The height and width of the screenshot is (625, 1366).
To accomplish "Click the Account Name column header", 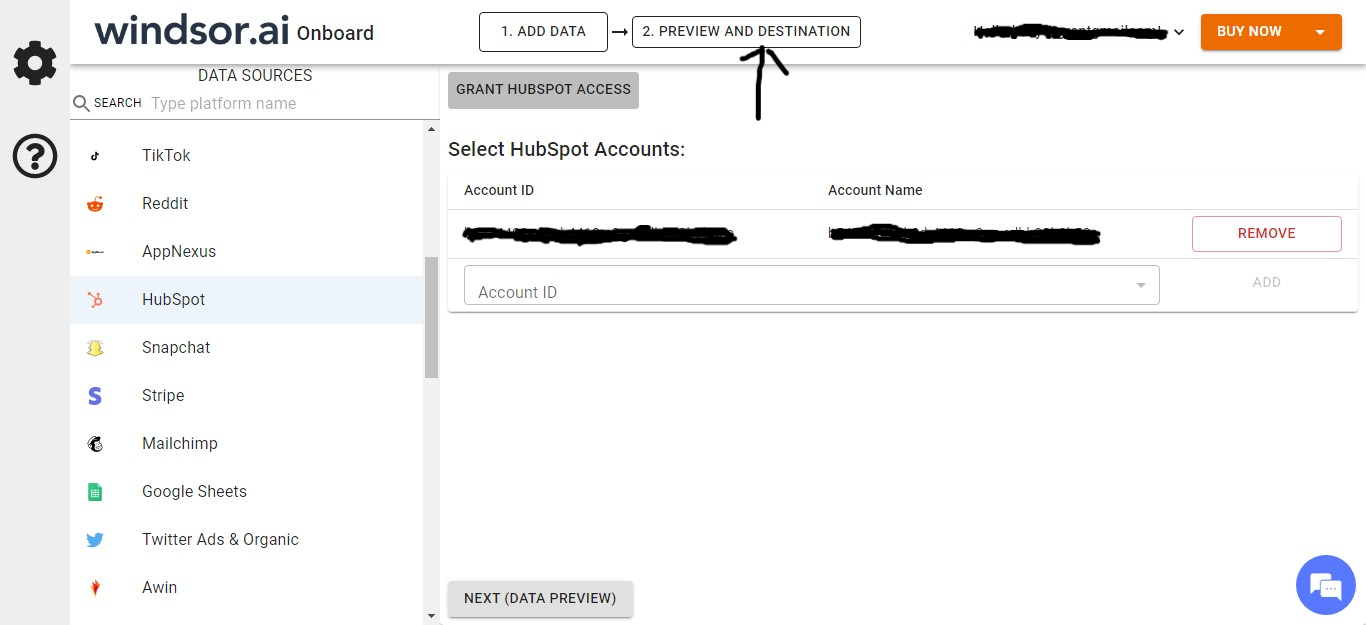I will 875,190.
